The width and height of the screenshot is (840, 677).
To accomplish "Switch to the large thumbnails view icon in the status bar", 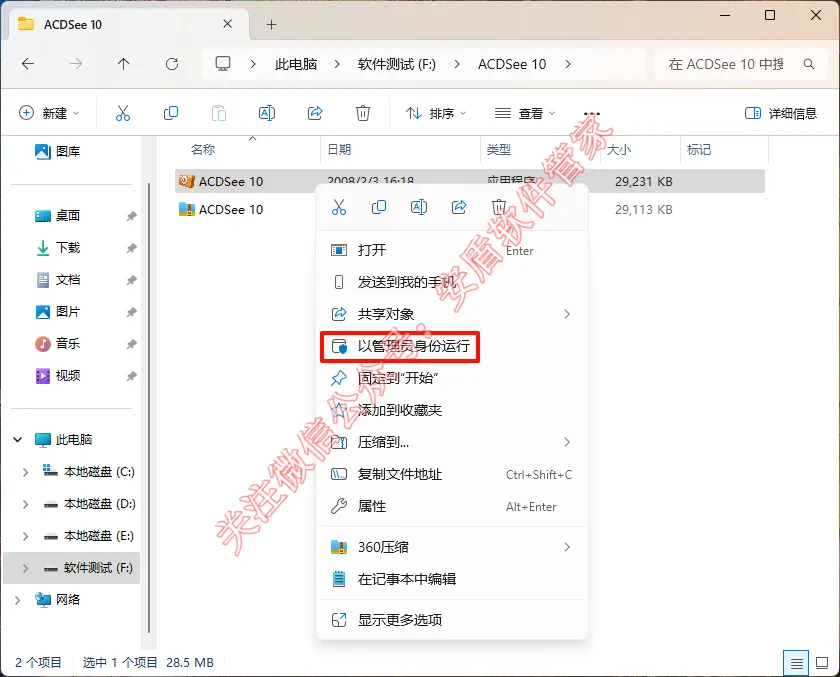I will (822, 663).
